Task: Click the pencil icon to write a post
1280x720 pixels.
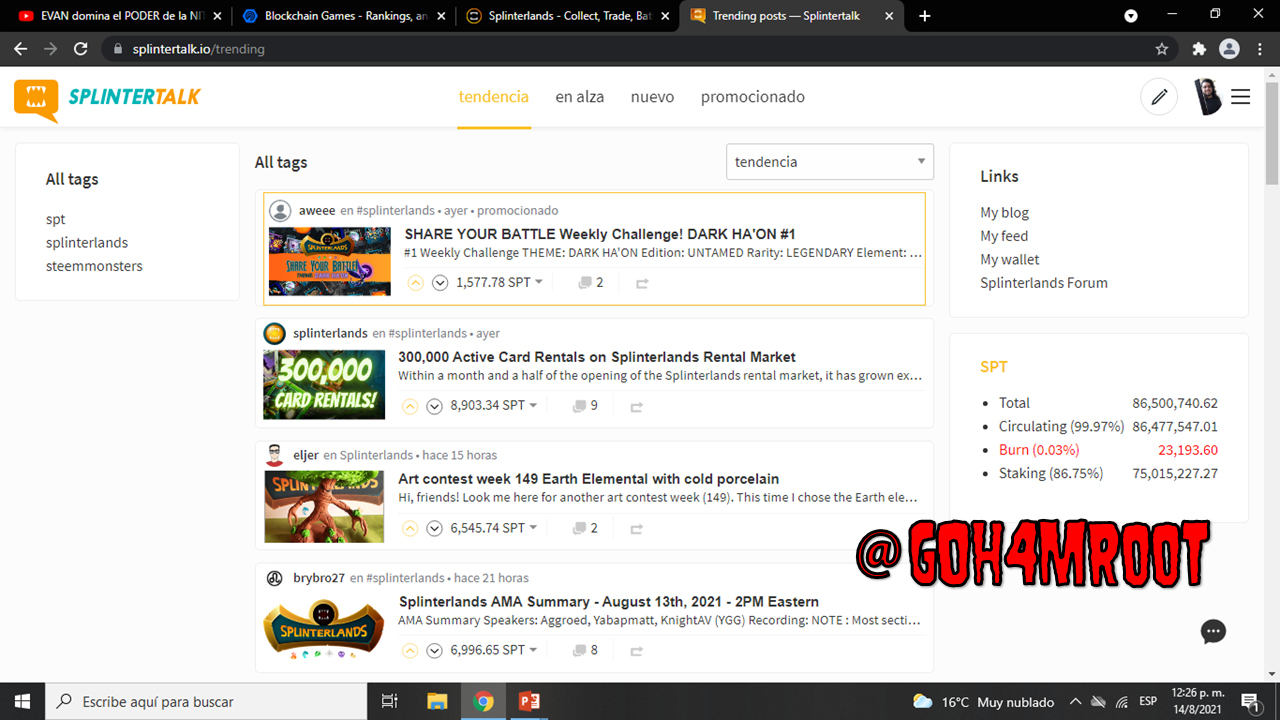Action: [1159, 97]
